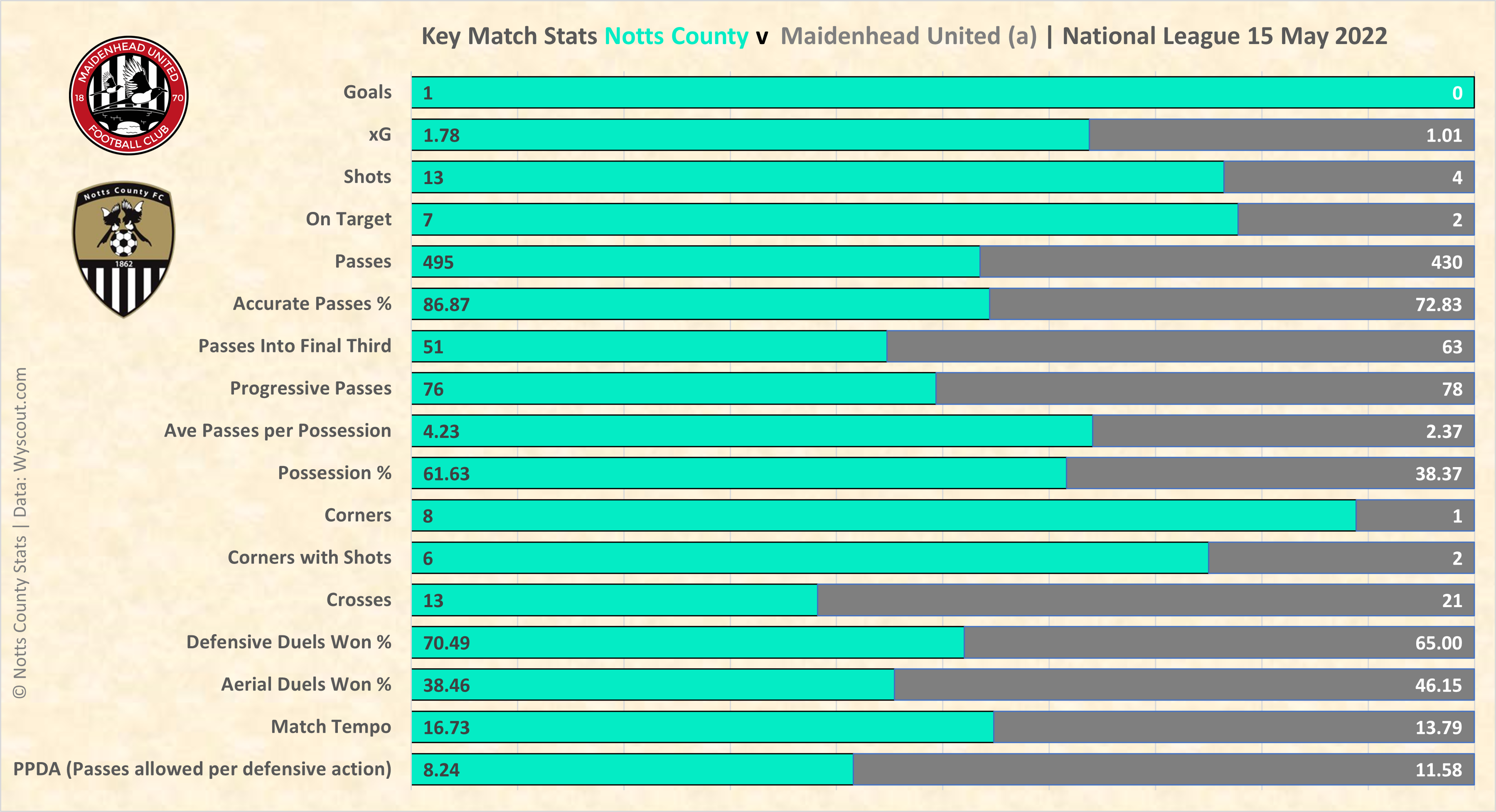Click the Notts County title text
The image size is (1496, 812).
[x=676, y=36]
